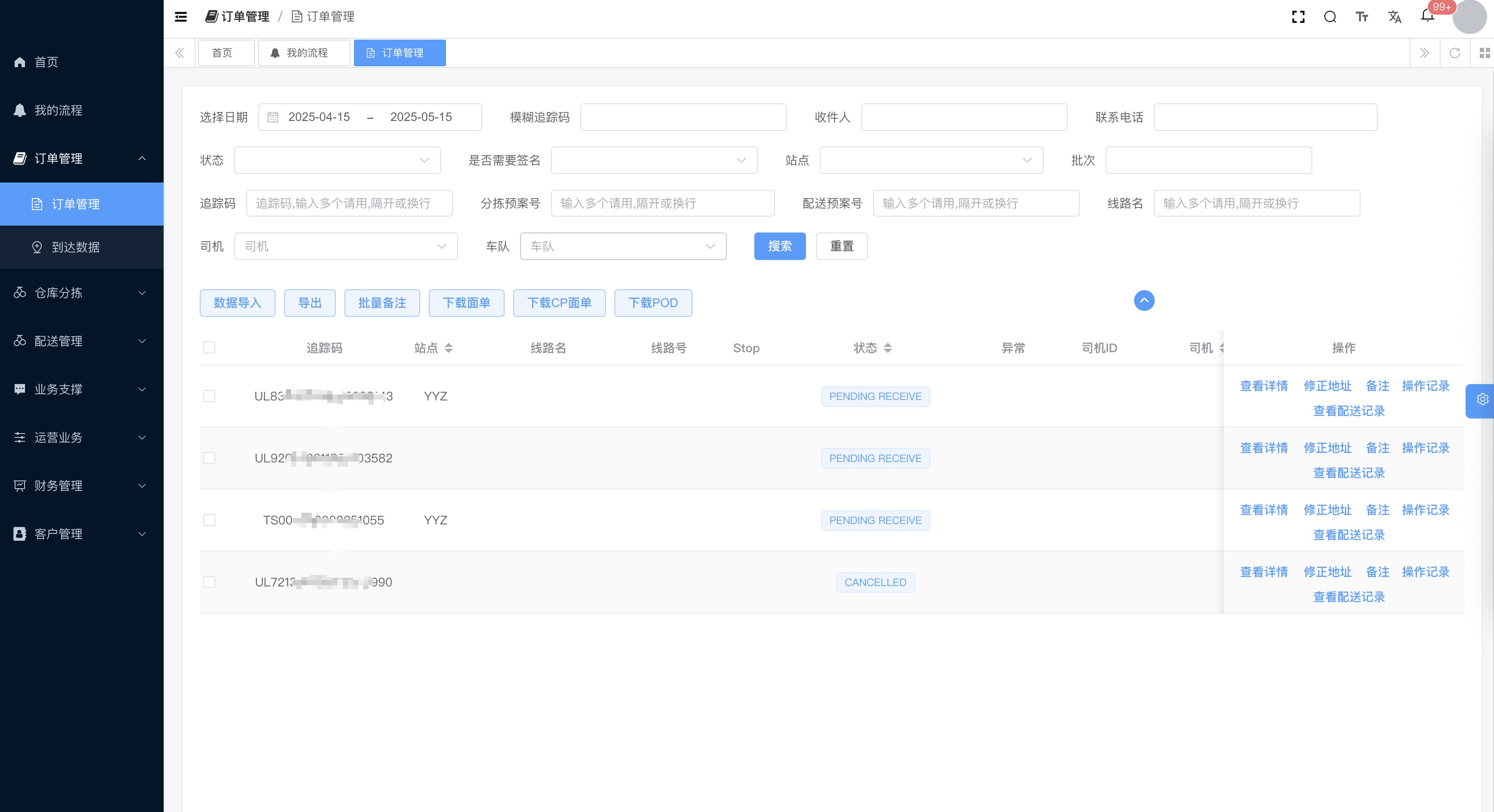1494x812 pixels.
Task: Click the hamburger menu collapse icon
Action: pyautogui.click(x=181, y=17)
